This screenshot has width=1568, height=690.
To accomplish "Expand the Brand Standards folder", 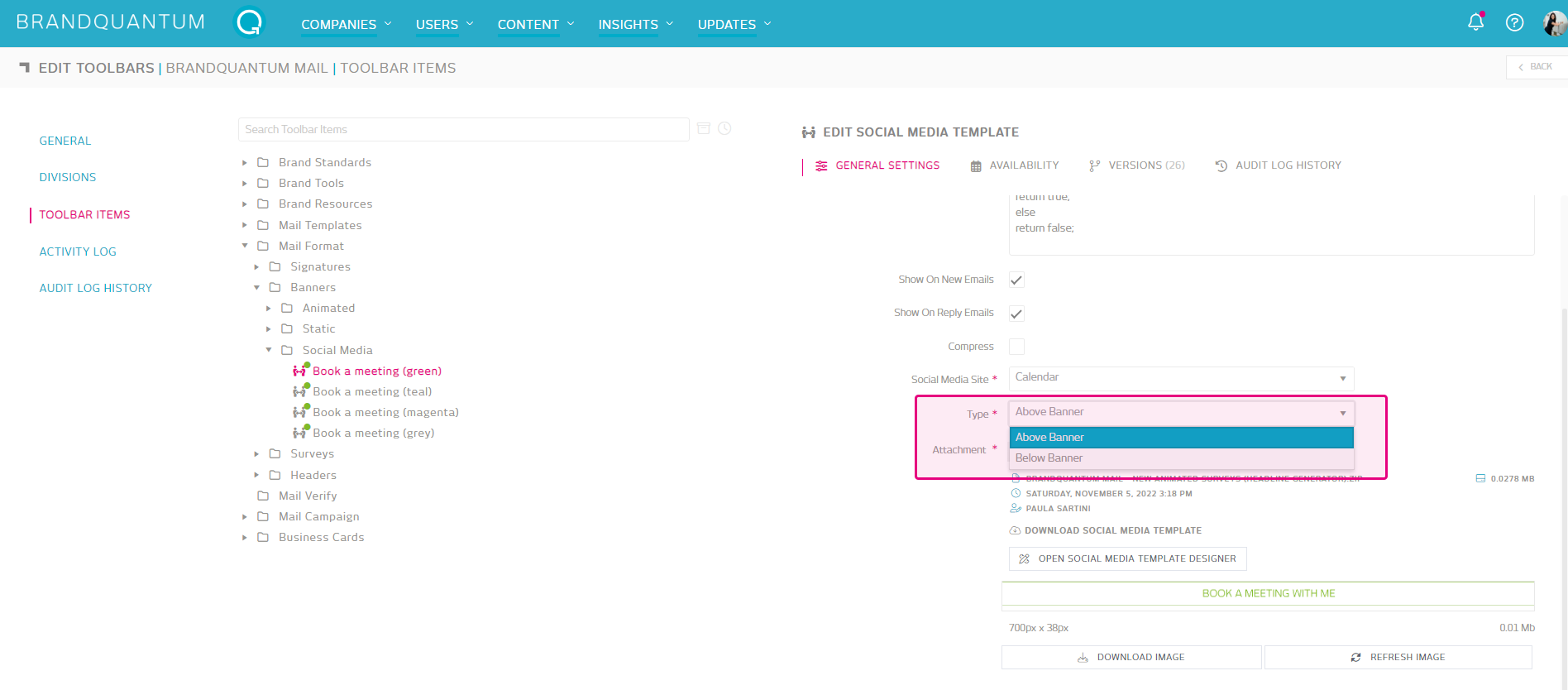I will point(245,162).
